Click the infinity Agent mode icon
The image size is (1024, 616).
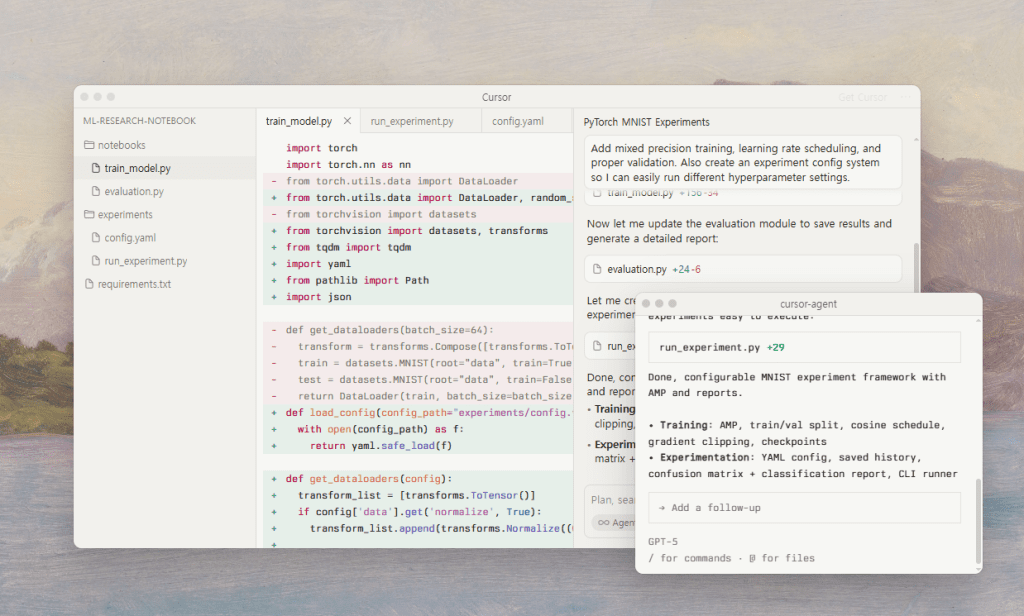click(602, 522)
